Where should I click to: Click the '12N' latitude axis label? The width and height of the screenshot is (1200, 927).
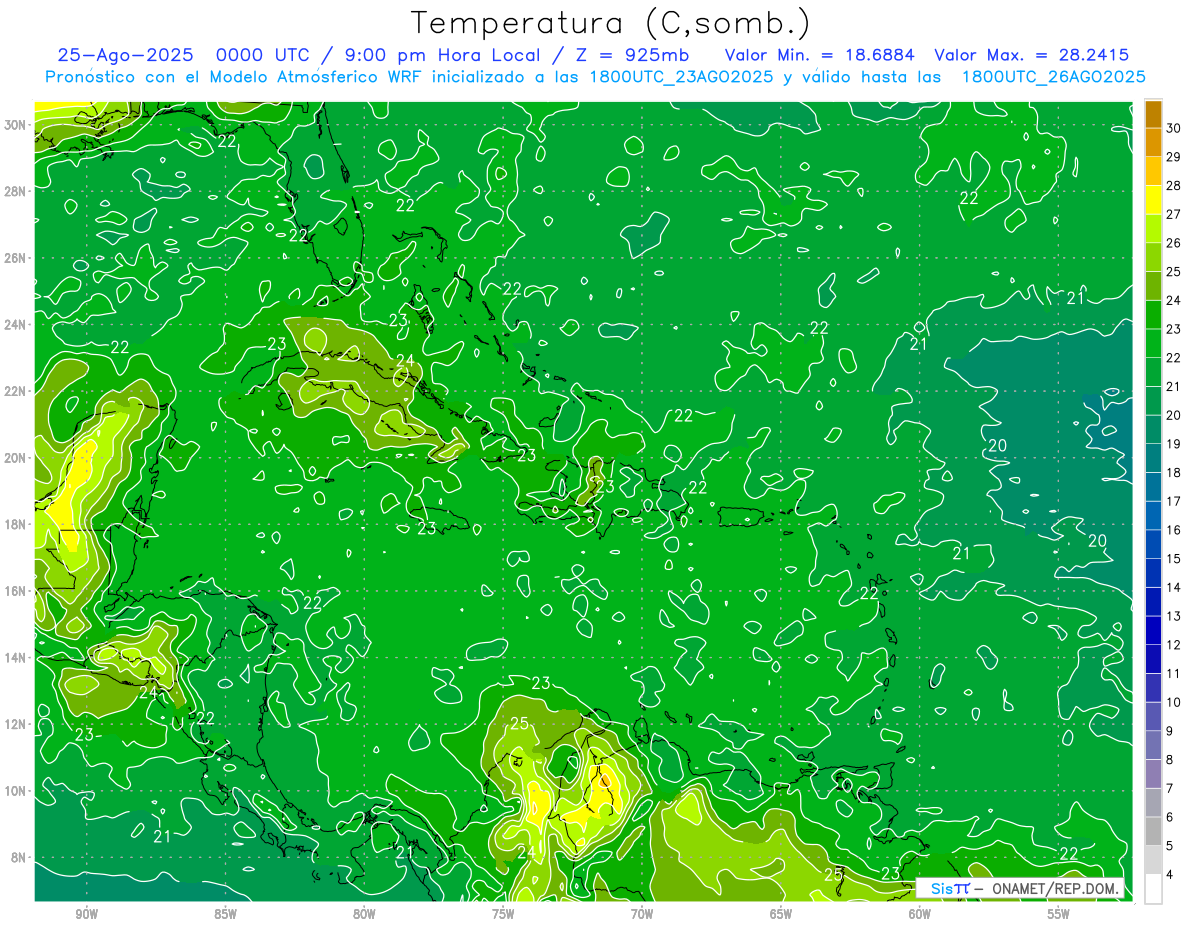[15, 724]
